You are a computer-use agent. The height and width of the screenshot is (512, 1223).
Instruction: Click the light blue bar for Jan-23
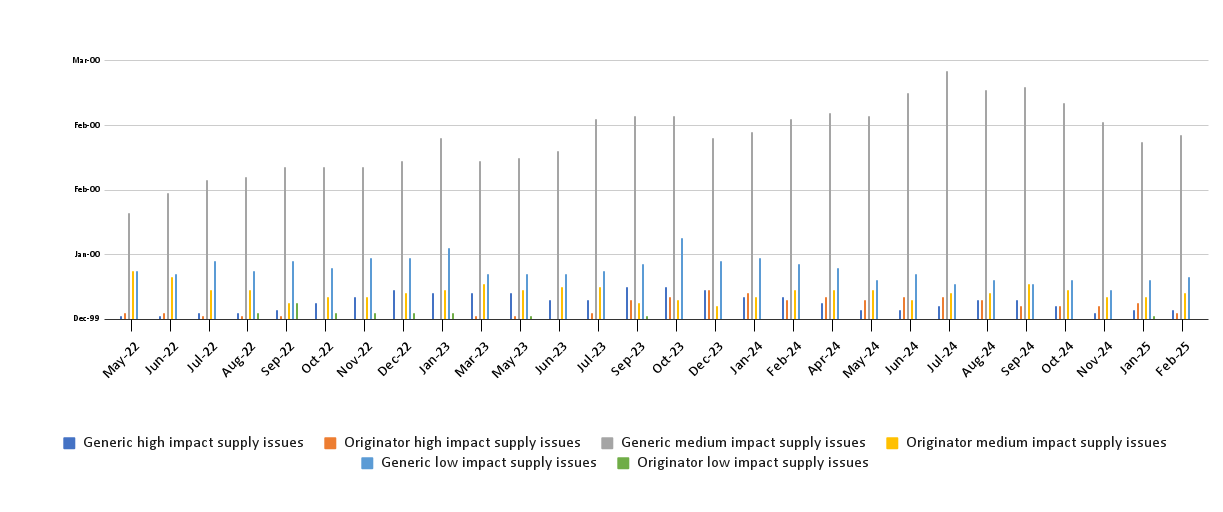tap(448, 283)
